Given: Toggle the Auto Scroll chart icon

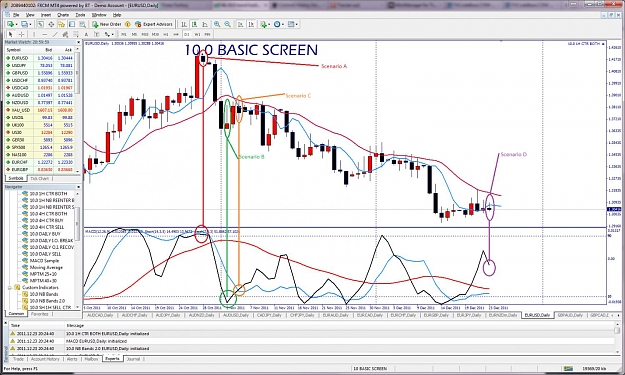Looking at the screenshot, I should [x=241, y=24].
